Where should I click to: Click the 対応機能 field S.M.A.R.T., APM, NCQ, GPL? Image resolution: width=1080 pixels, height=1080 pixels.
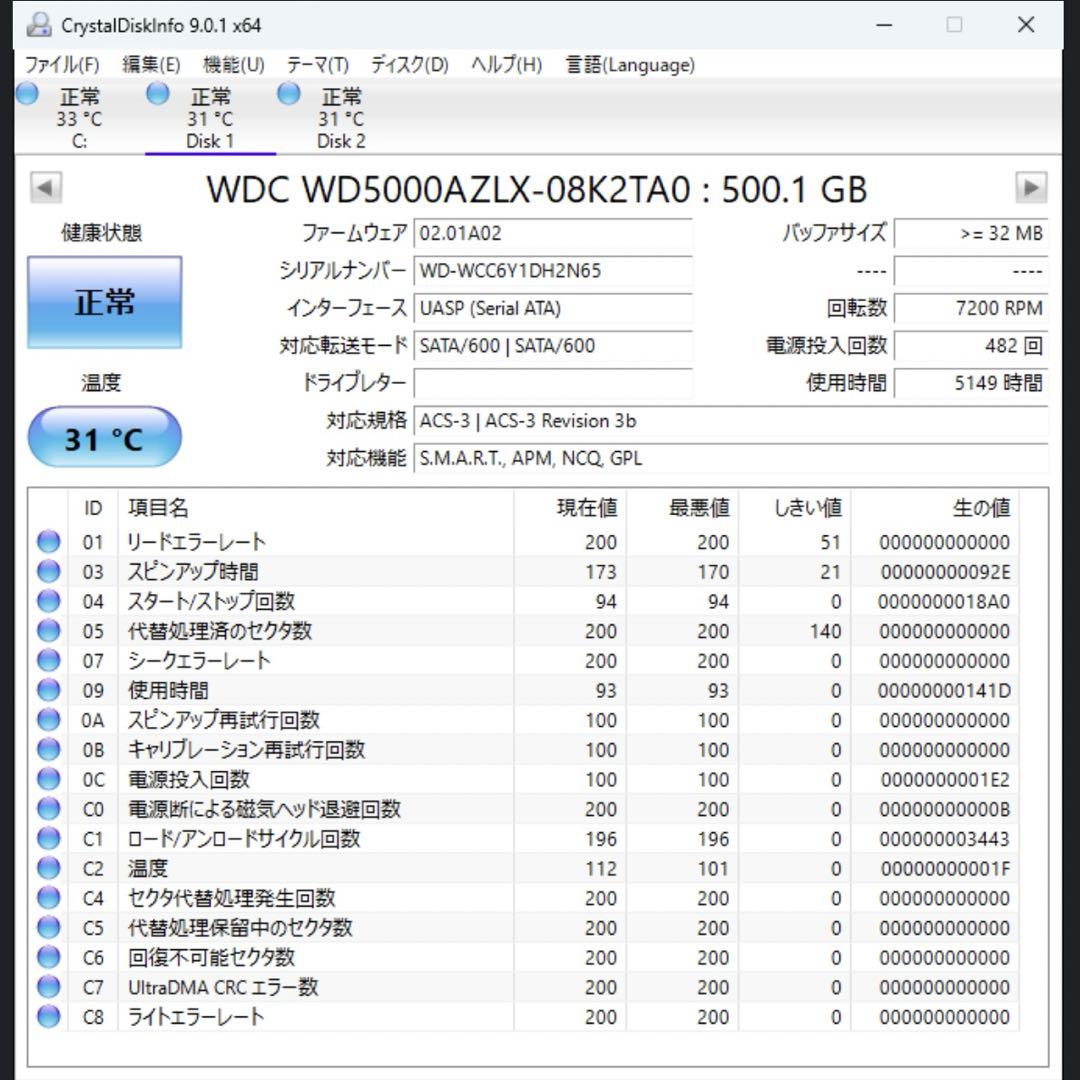point(731,458)
